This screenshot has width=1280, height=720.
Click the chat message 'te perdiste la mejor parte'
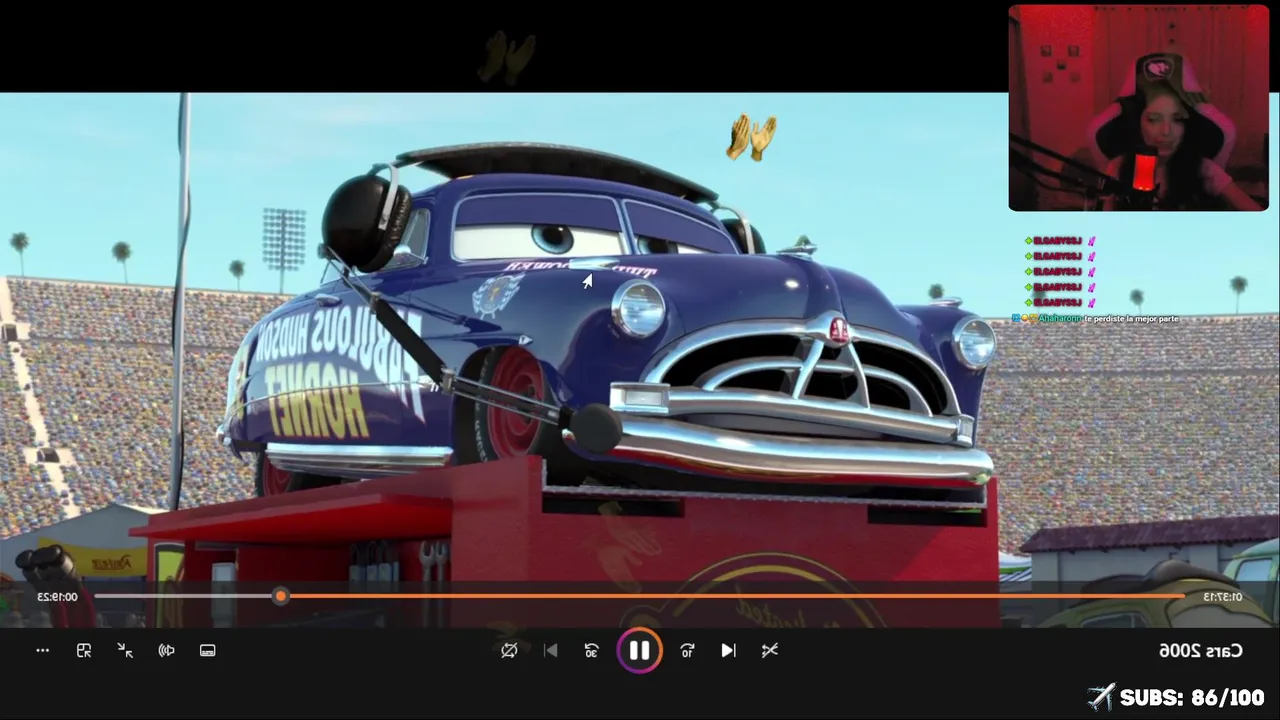pos(1131,318)
